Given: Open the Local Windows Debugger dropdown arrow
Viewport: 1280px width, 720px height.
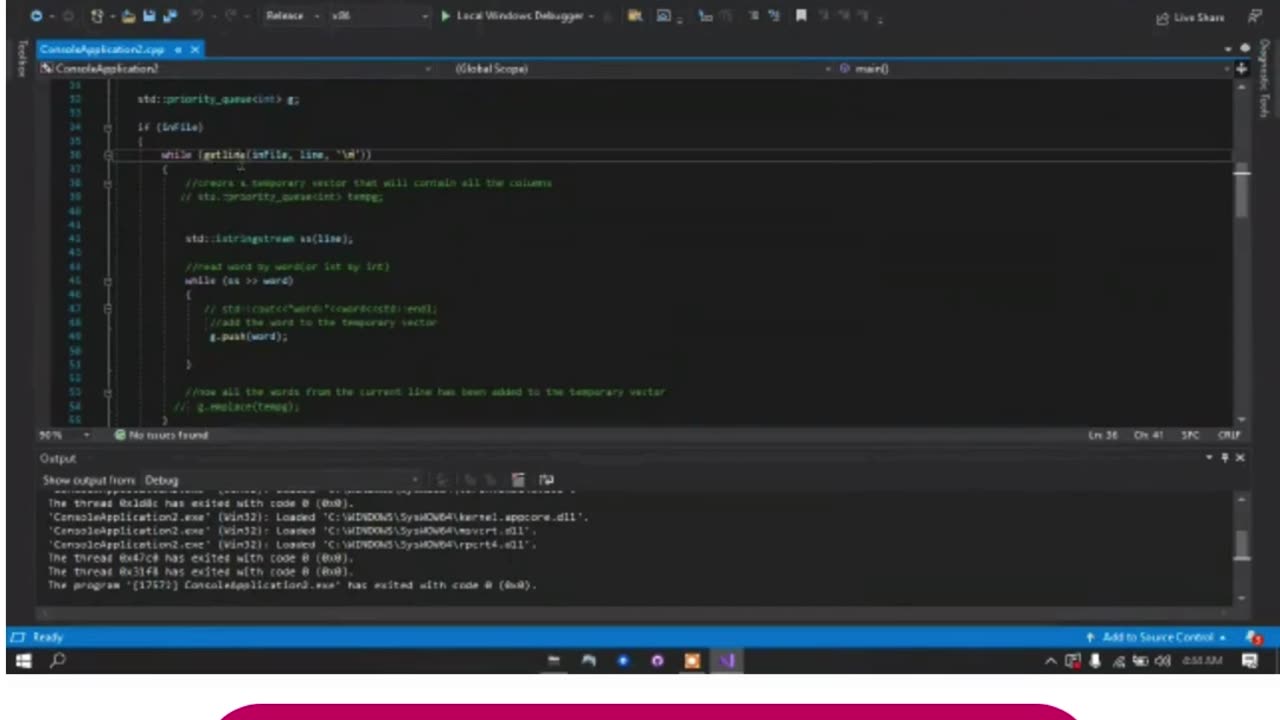Looking at the screenshot, I should coord(592,16).
